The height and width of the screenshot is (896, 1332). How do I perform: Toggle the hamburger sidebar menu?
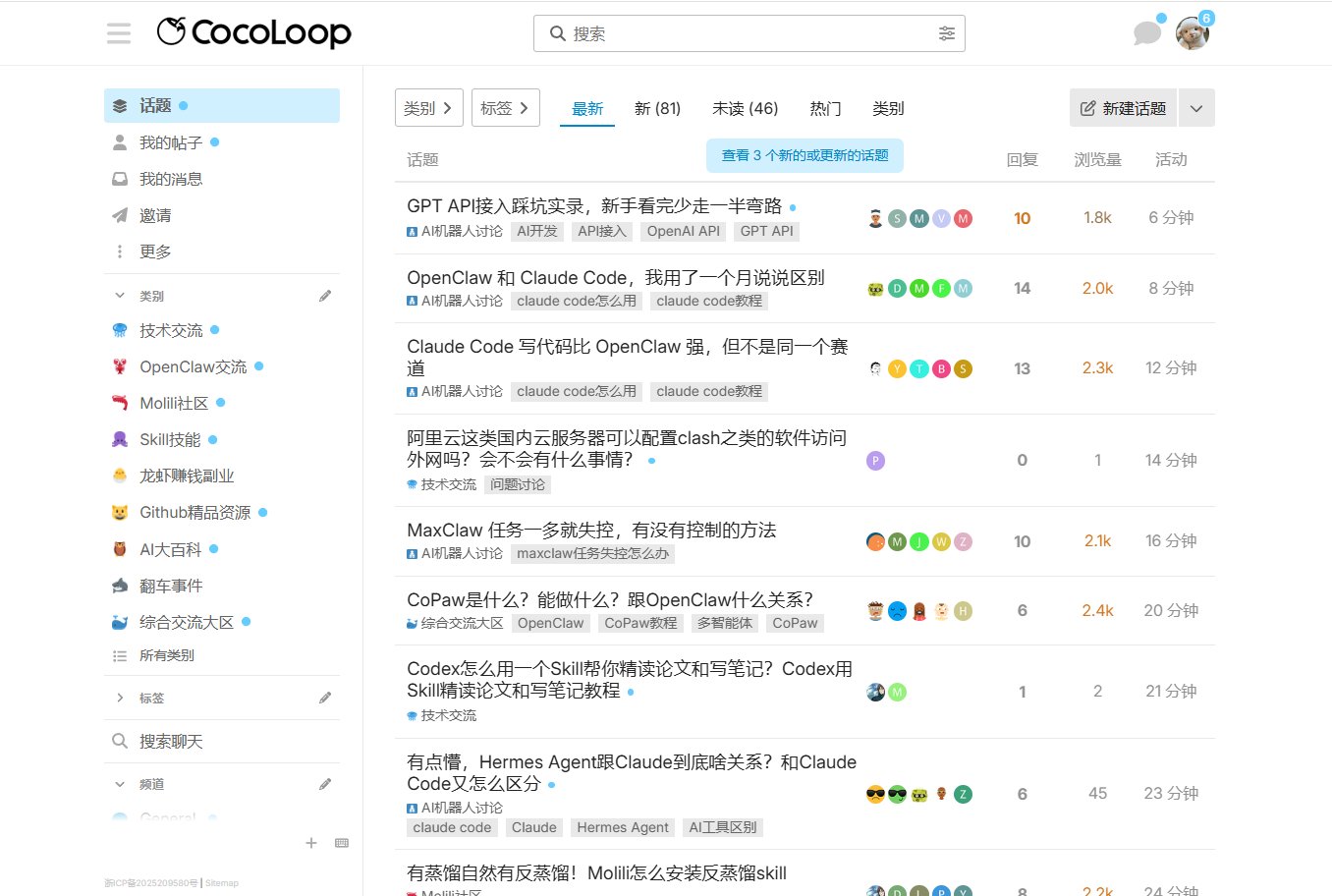click(x=119, y=33)
